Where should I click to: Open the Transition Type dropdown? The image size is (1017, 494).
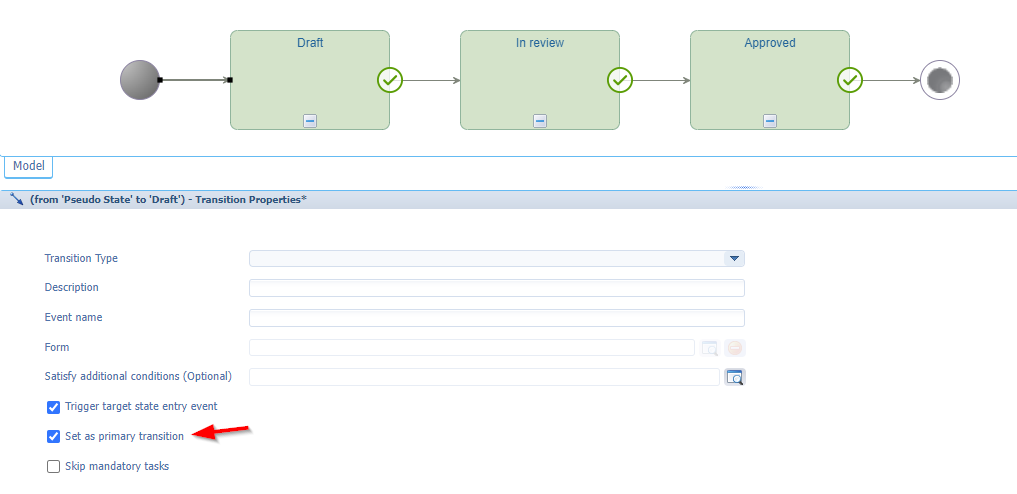coord(734,259)
